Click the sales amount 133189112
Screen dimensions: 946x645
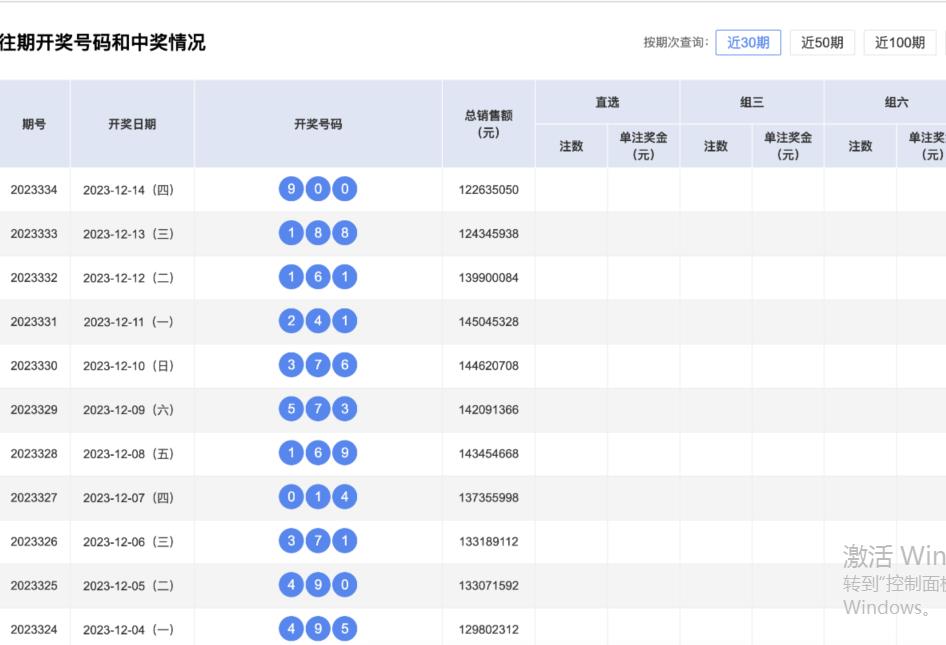tap(489, 542)
